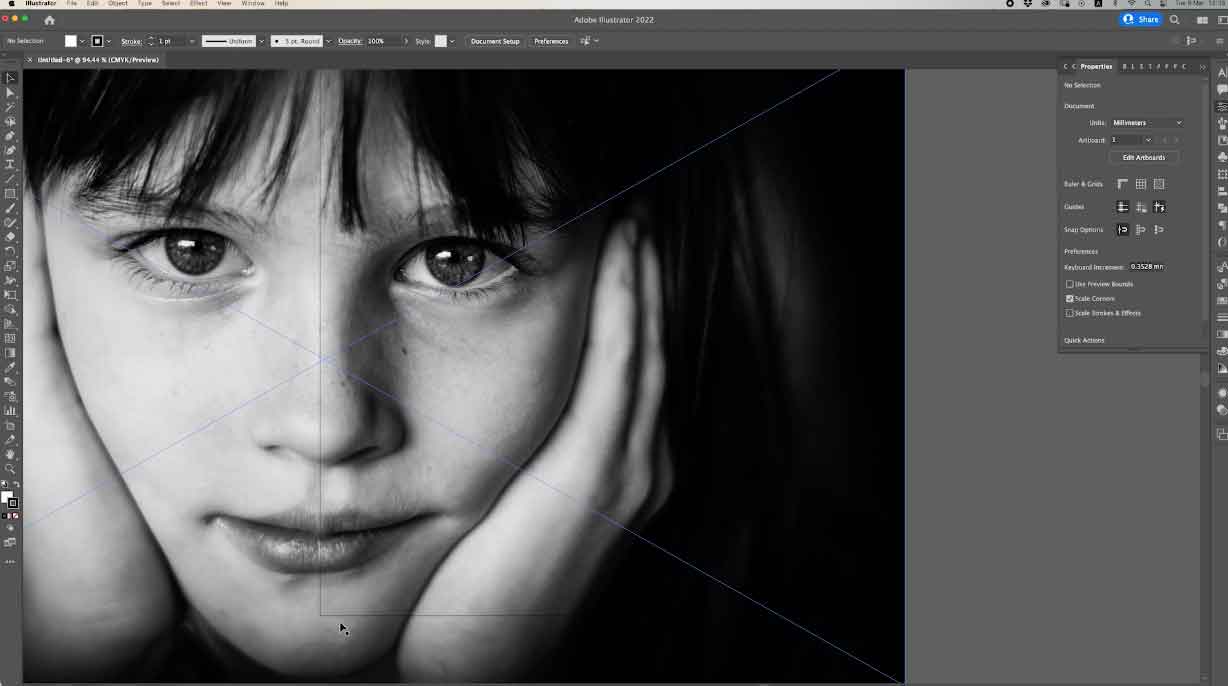Click the Edit Artboards button
This screenshot has height=686, width=1228.
(x=1143, y=158)
